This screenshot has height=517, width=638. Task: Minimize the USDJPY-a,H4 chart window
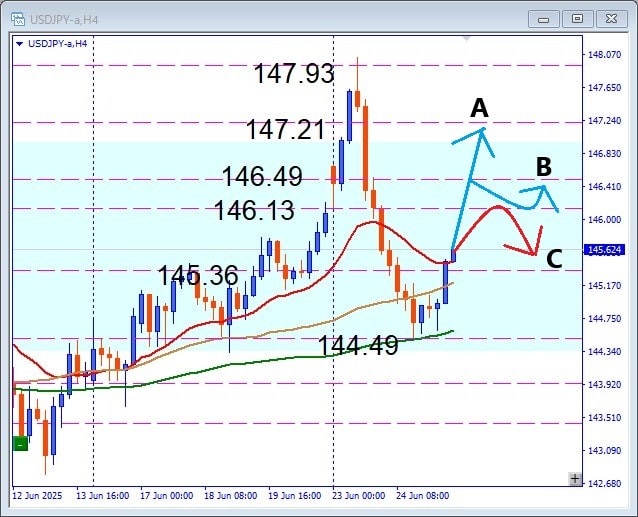coord(544,19)
